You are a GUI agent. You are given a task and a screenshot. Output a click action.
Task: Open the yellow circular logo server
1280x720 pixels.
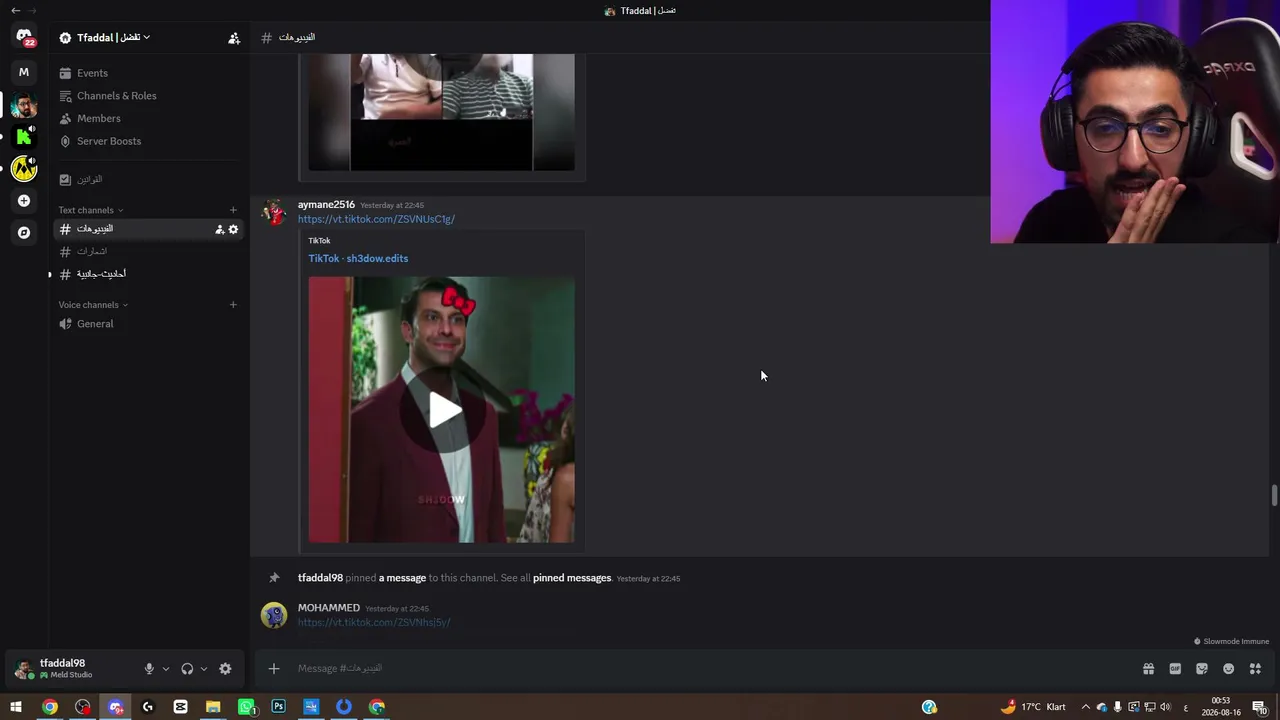[x=24, y=169]
